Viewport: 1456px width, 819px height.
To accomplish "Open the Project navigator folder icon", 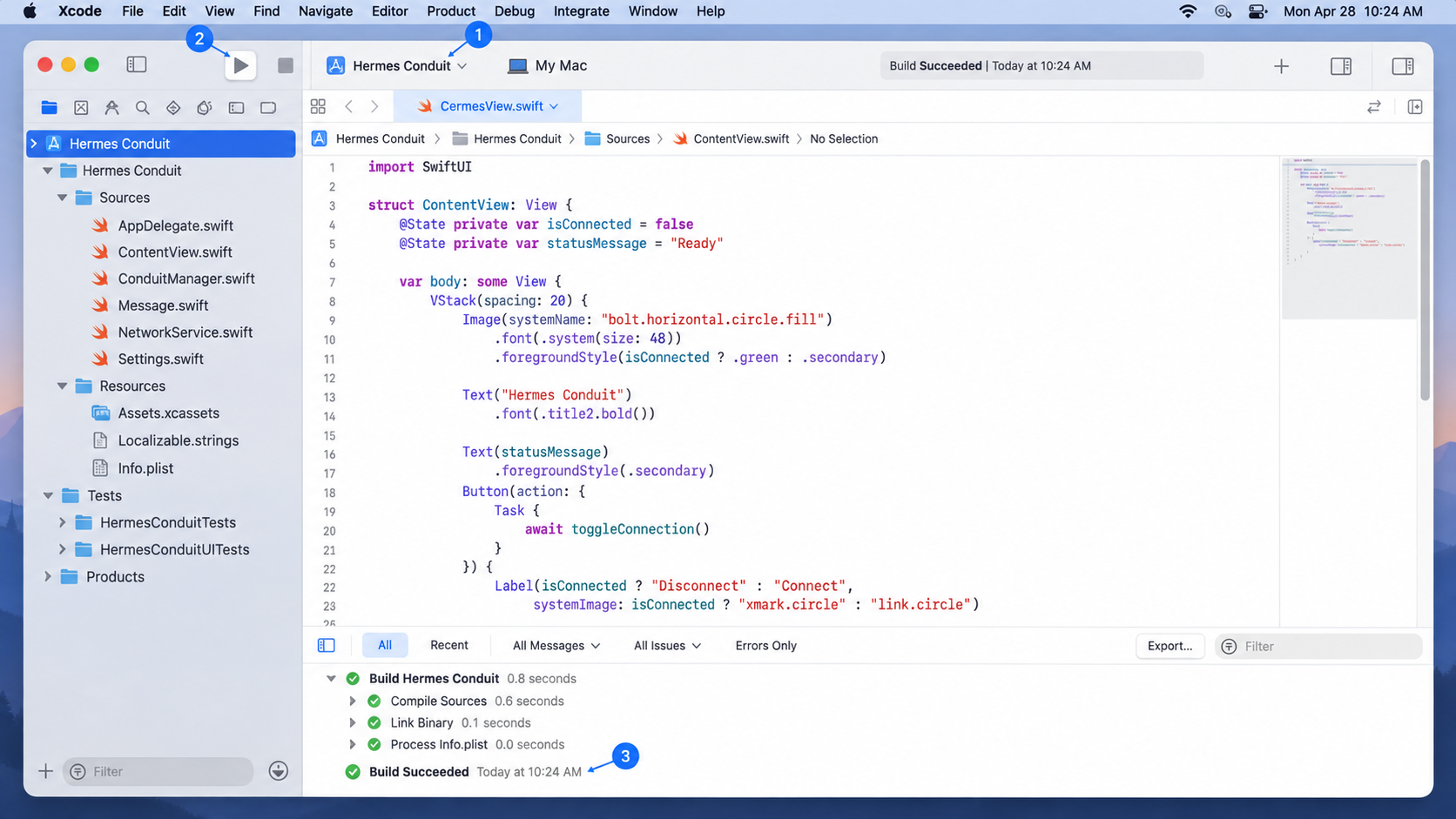I will click(50, 108).
